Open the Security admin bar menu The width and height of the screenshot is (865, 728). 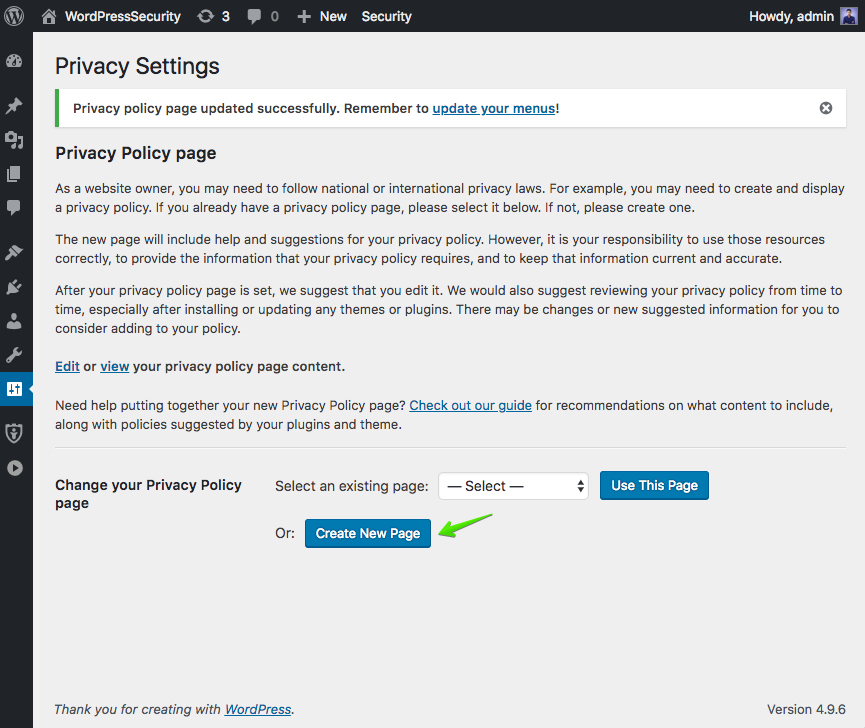click(x=386, y=17)
